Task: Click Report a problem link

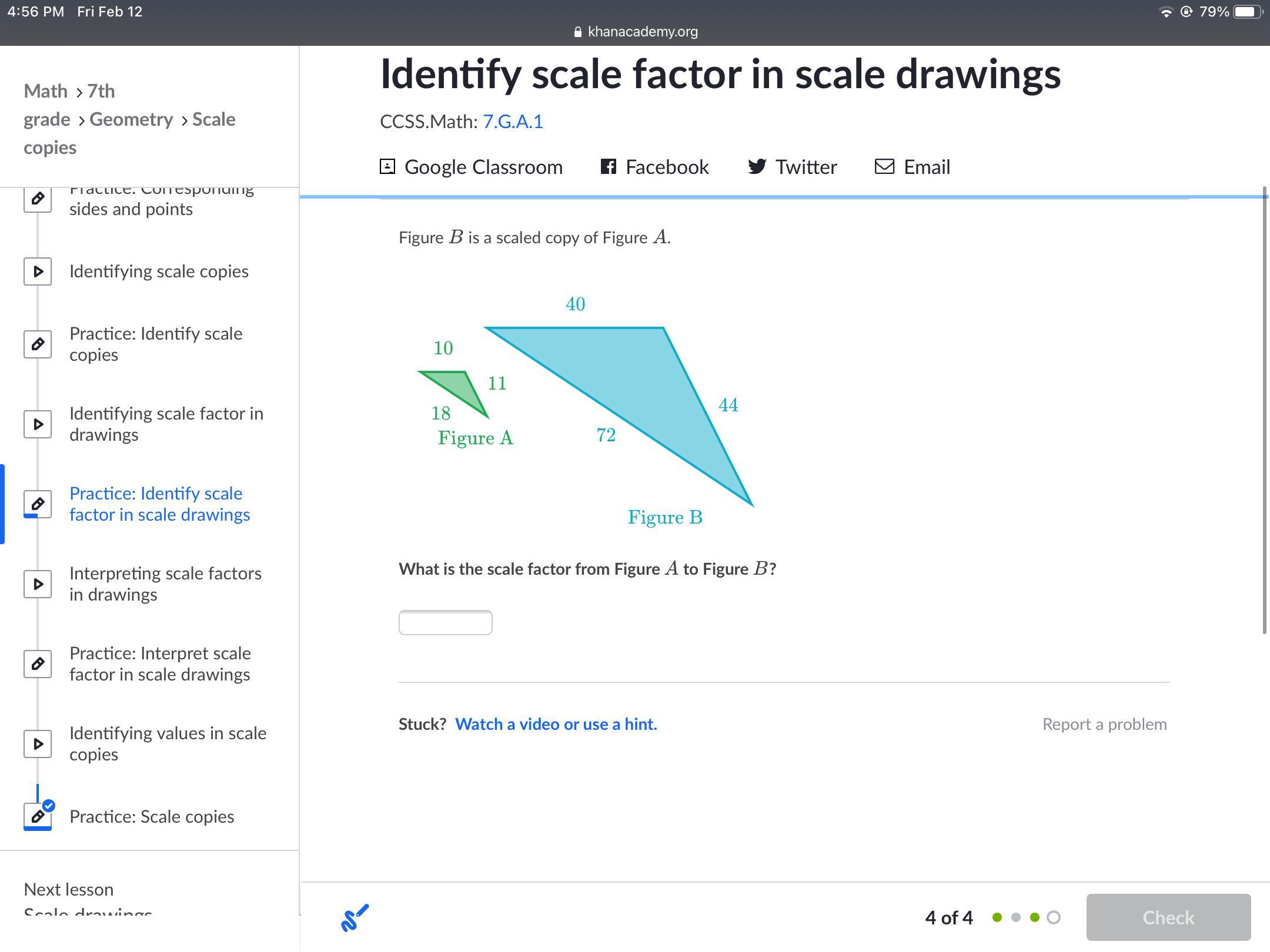Action: point(1104,724)
